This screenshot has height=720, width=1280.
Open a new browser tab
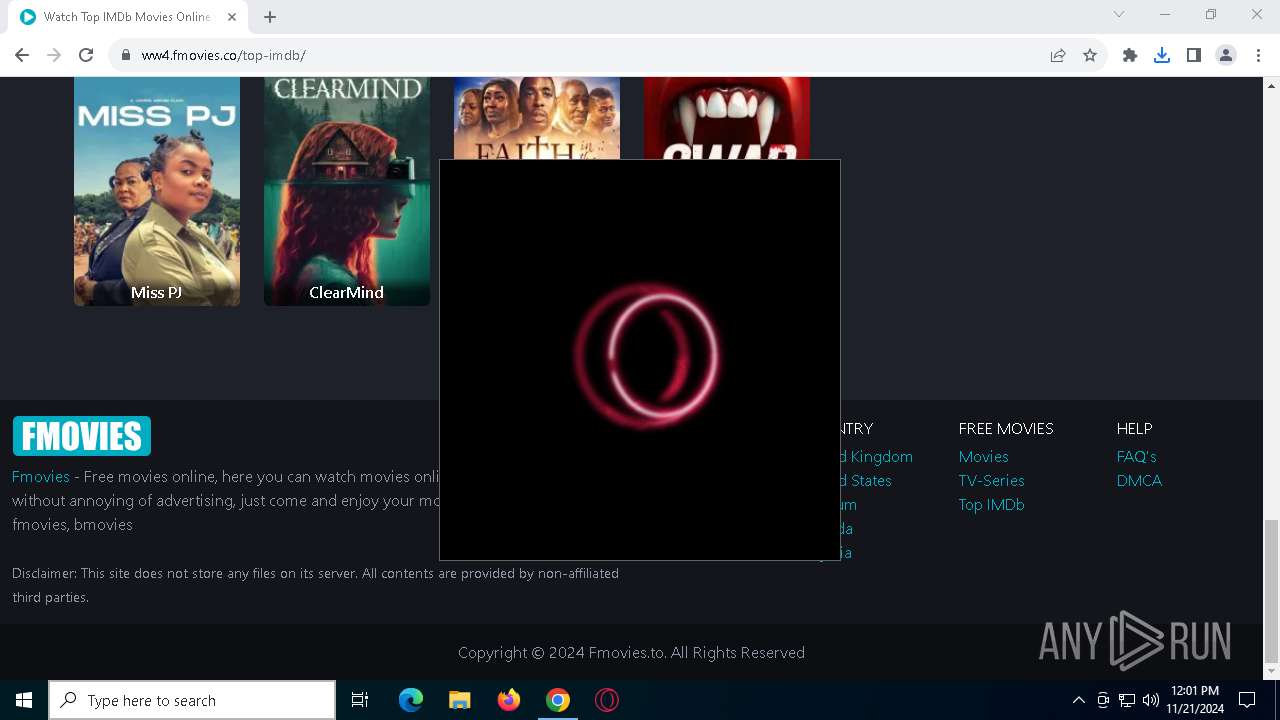click(x=270, y=16)
